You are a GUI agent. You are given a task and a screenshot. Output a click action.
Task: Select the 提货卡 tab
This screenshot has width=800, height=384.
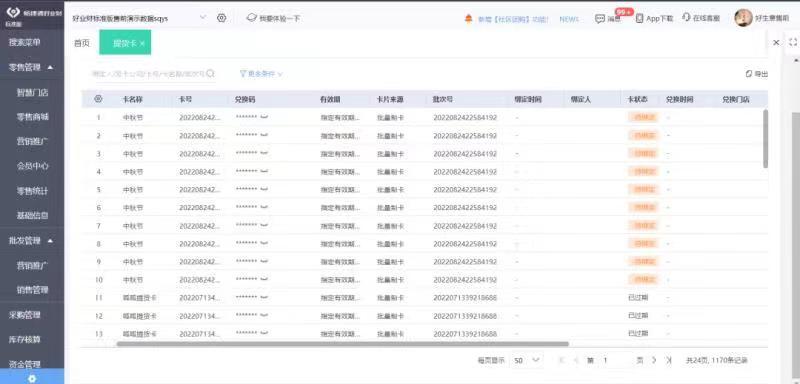(x=124, y=43)
